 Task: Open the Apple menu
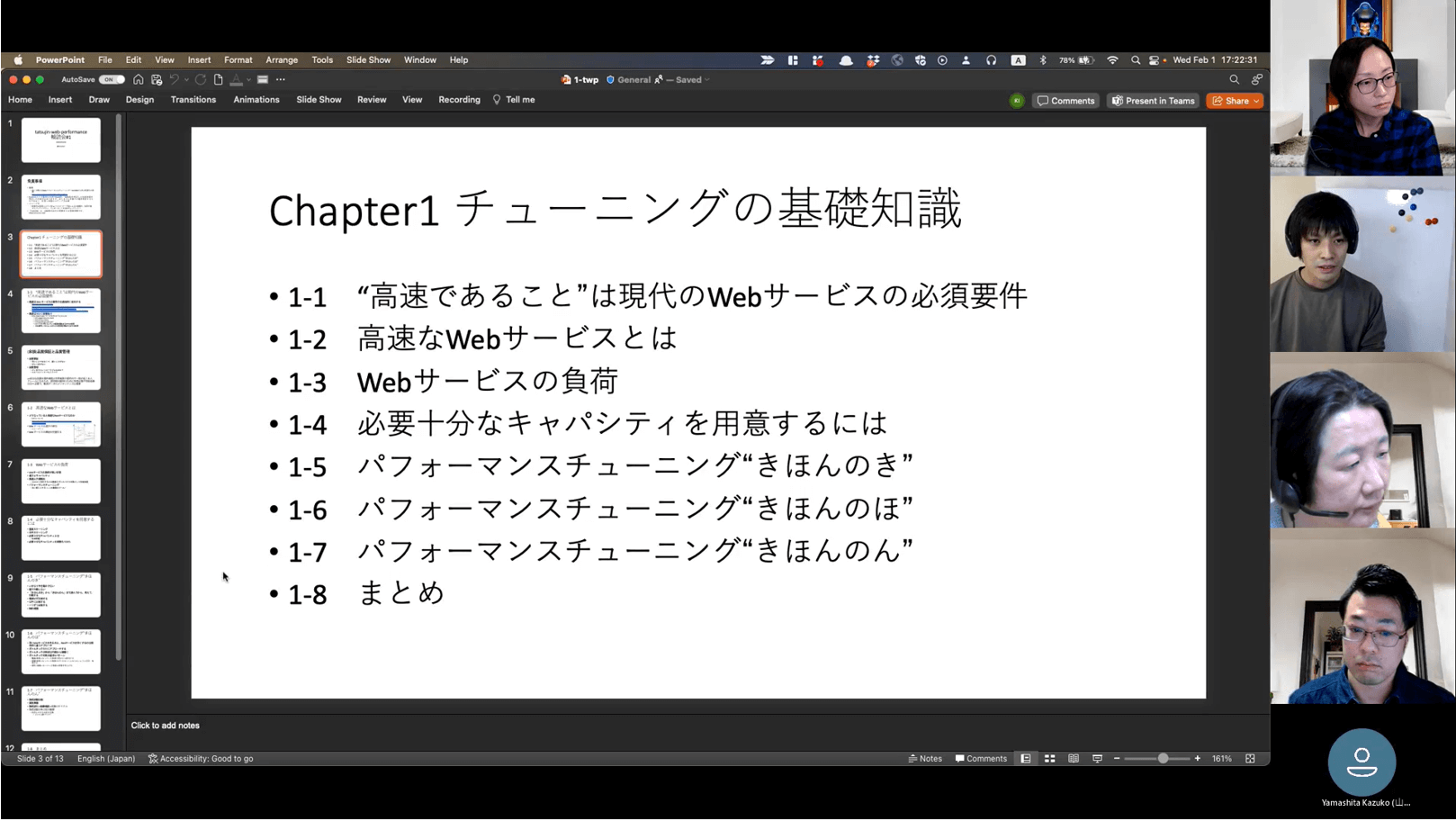pos(18,60)
